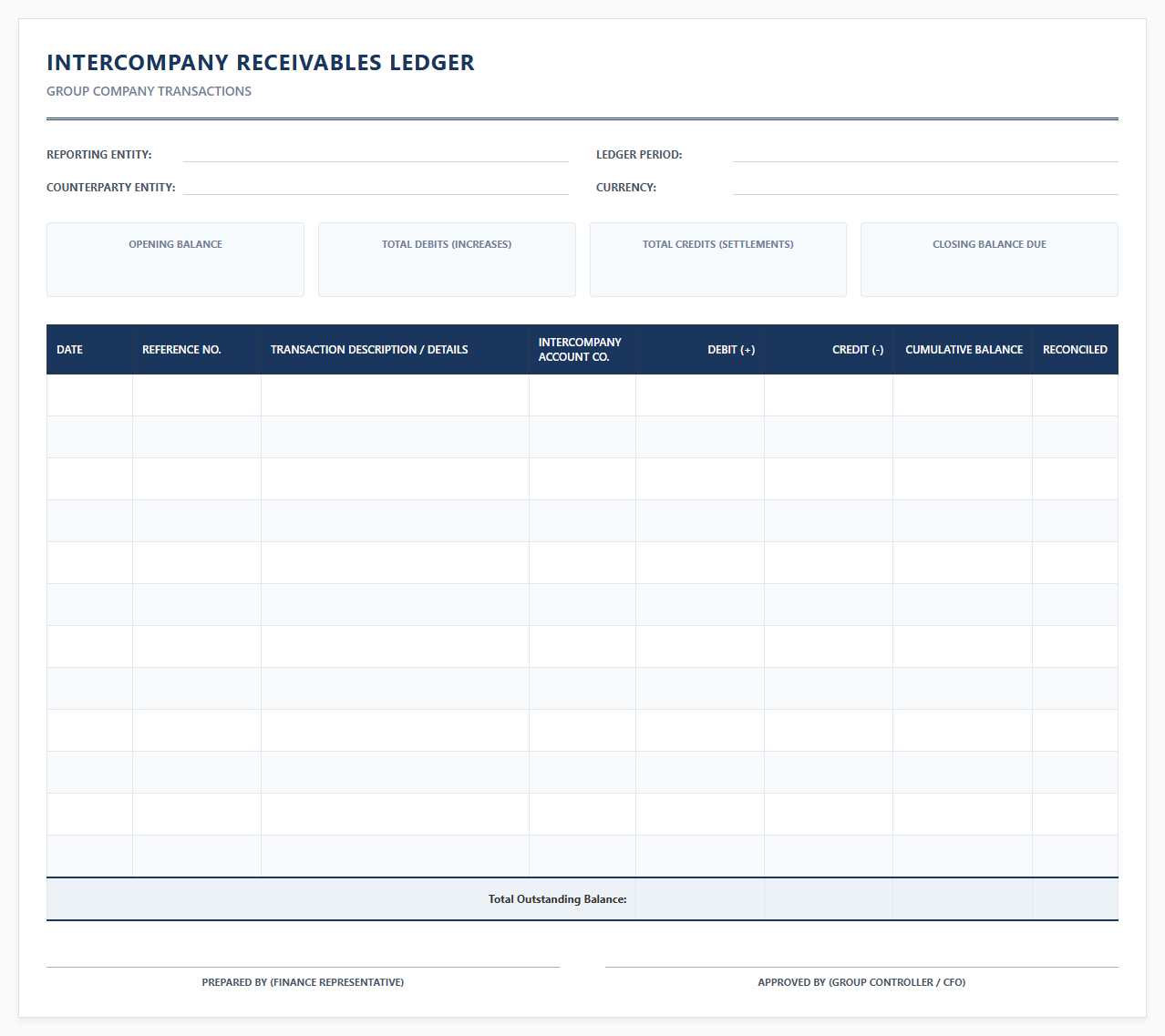Viewport: 1165px width, 1036px height.
Task: Click the RECONCILED column header
Action: 1076,350
